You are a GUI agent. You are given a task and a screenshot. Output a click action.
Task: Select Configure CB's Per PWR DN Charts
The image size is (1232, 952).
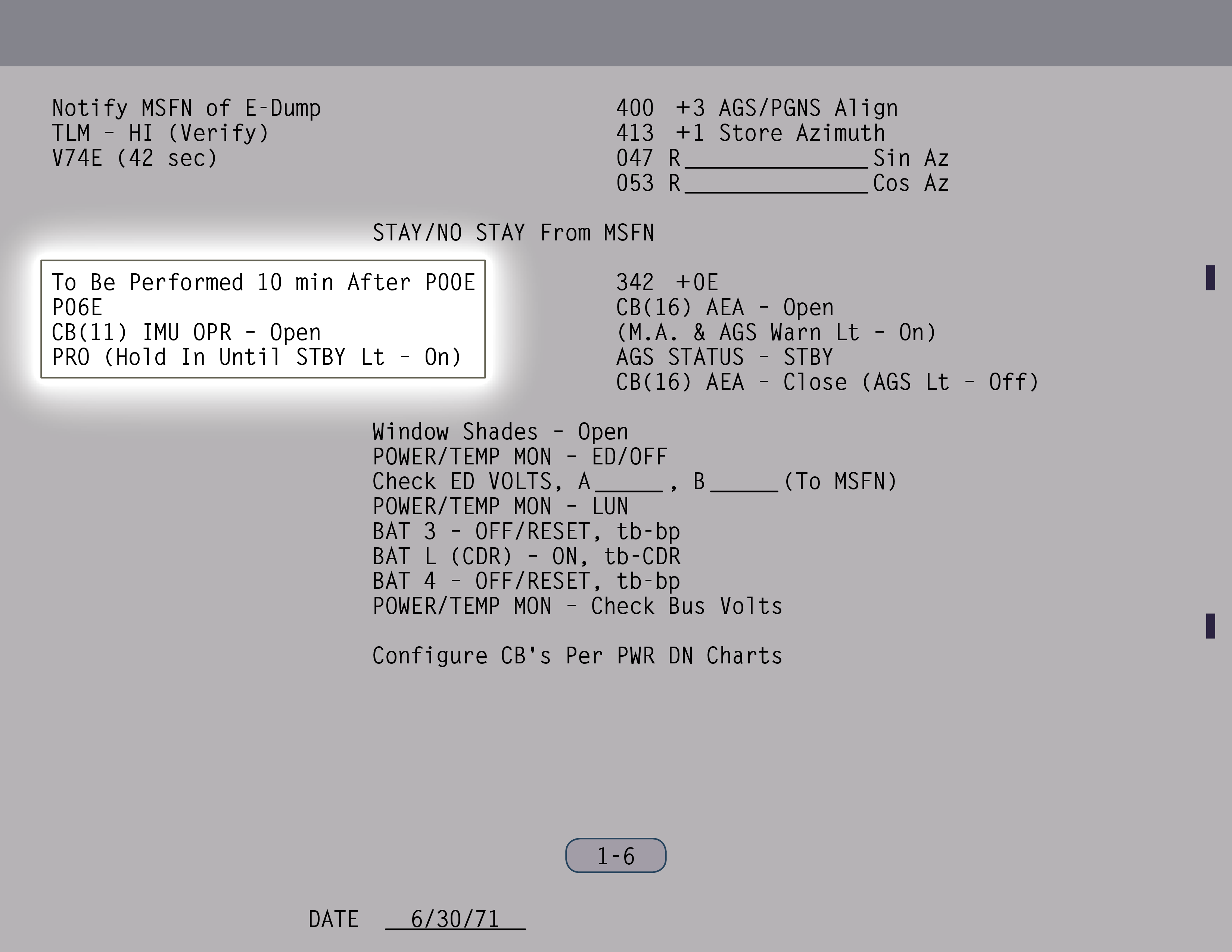(x=577, y=656)
